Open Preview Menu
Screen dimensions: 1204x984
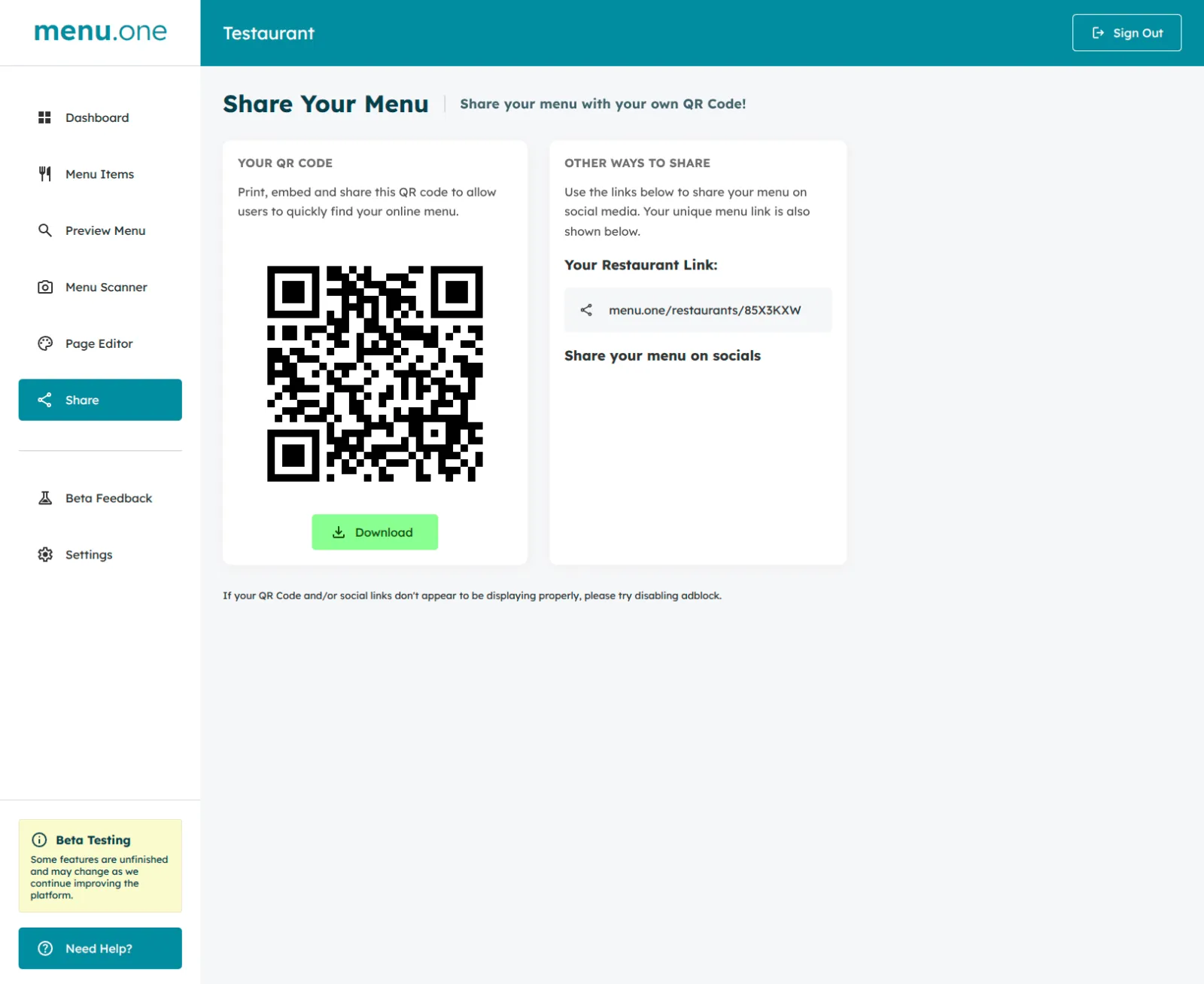[100, 230]
